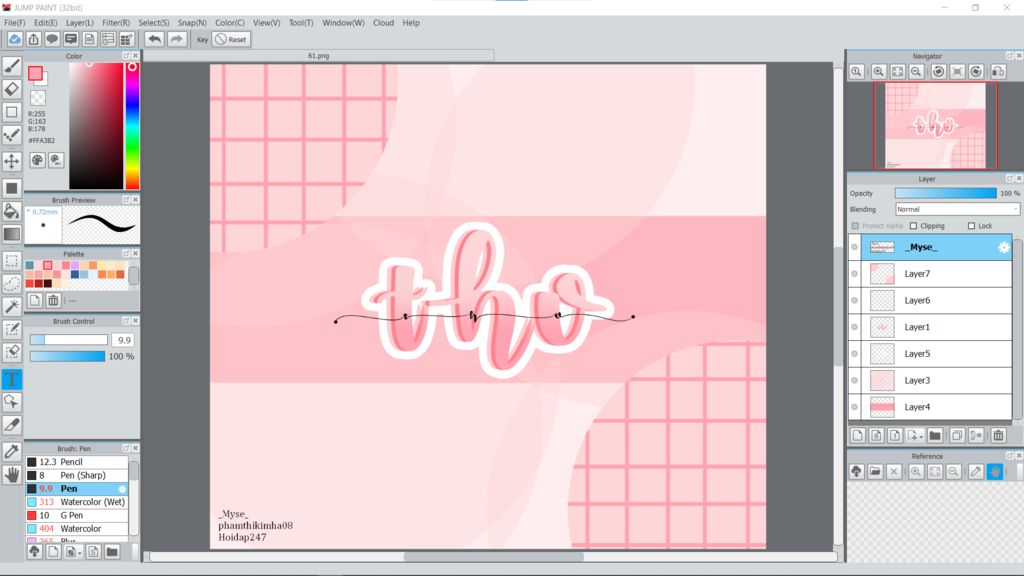This screenshot has width=1024, height=576.
Task: Delete the selected layer with trash icon
Action: pos(998,436)
